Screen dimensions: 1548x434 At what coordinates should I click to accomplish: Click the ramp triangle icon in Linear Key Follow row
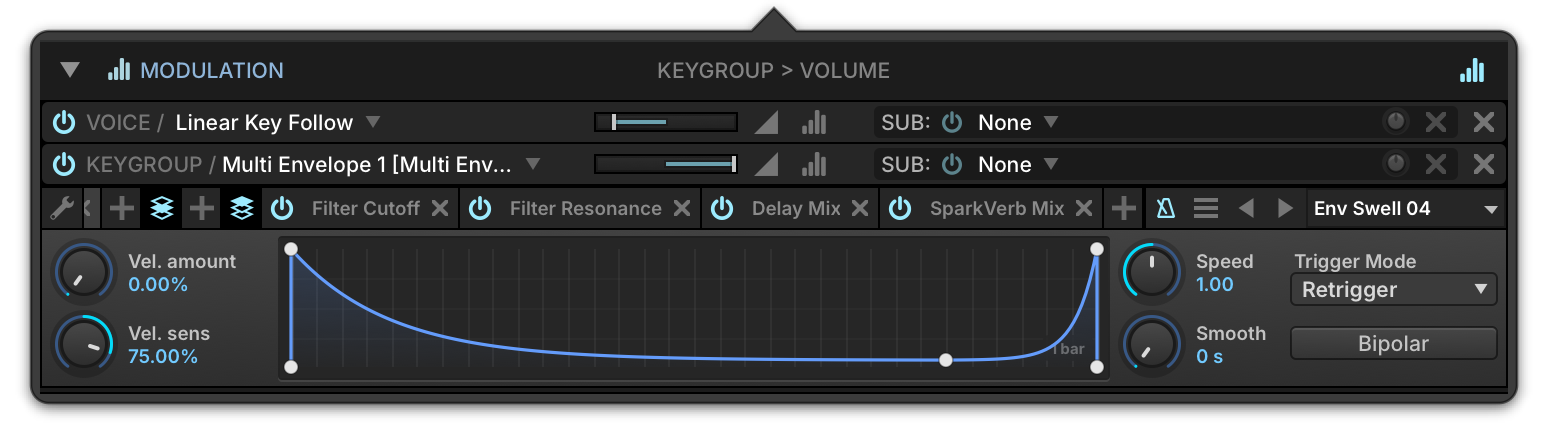[x=766, y=122]
